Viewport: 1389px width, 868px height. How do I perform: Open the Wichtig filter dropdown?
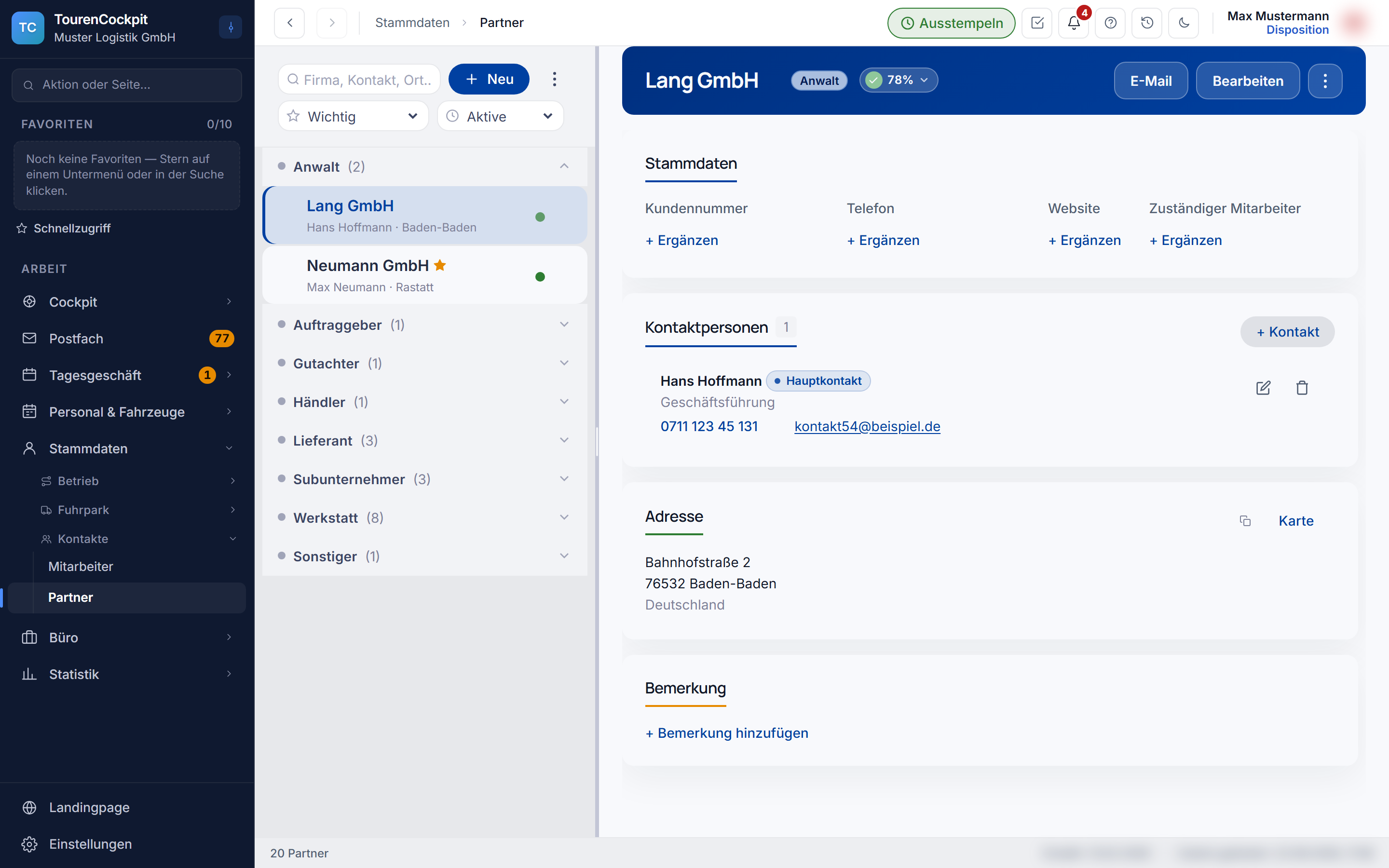click(354, 116)
